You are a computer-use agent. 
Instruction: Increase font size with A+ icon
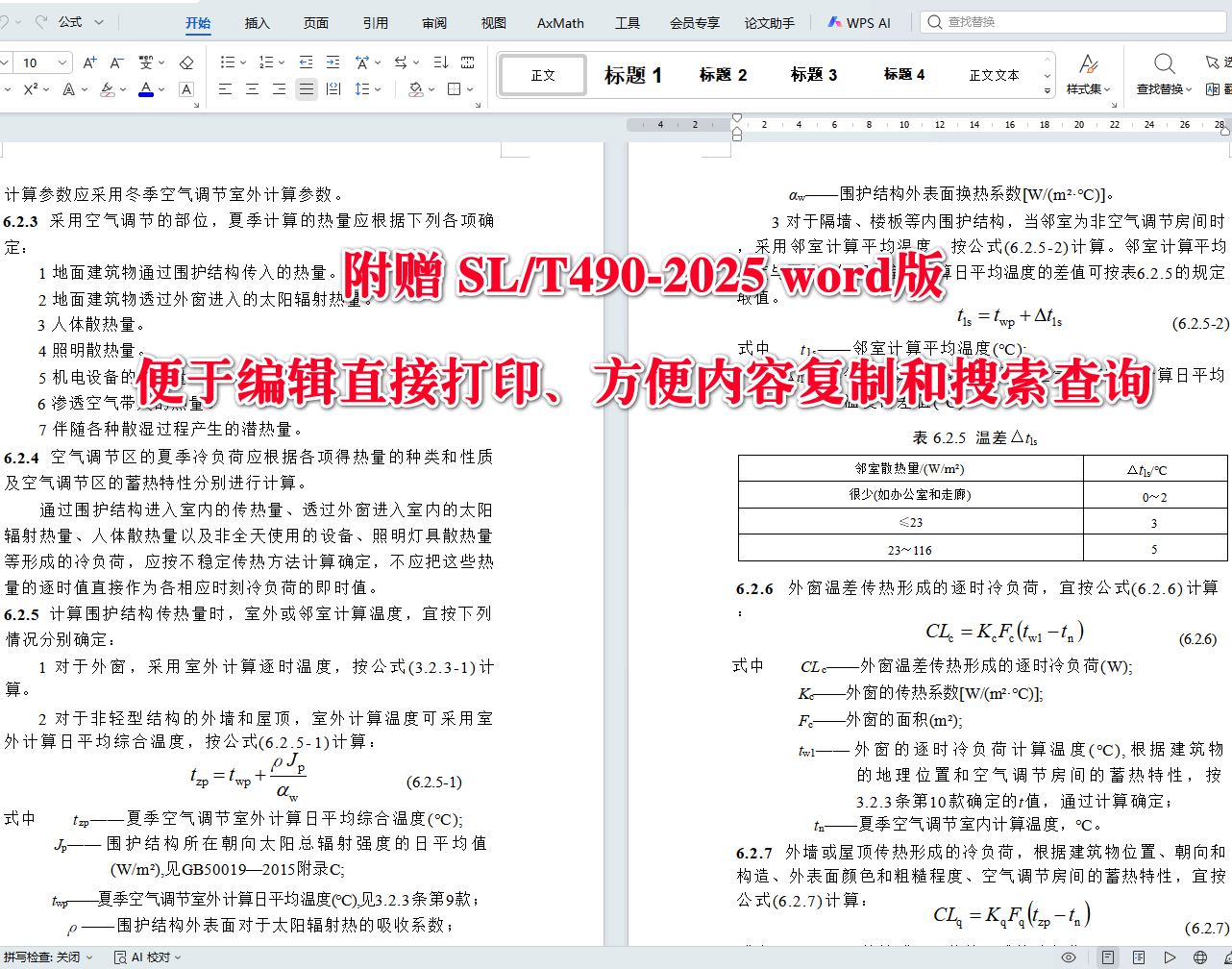[89, 62]
